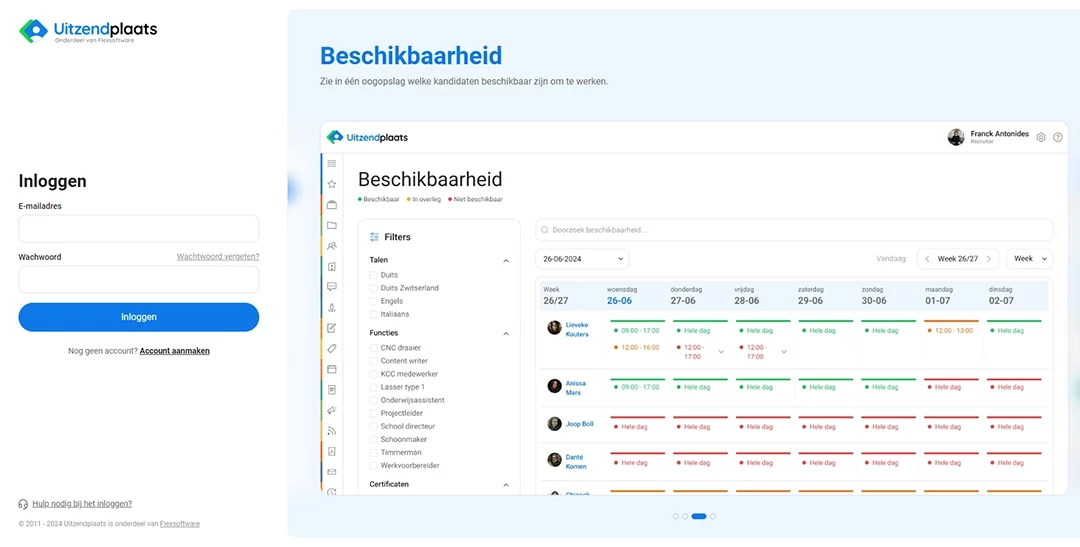Open the Account aanmaken link
Screen dimensions: 1080x547
175,351
